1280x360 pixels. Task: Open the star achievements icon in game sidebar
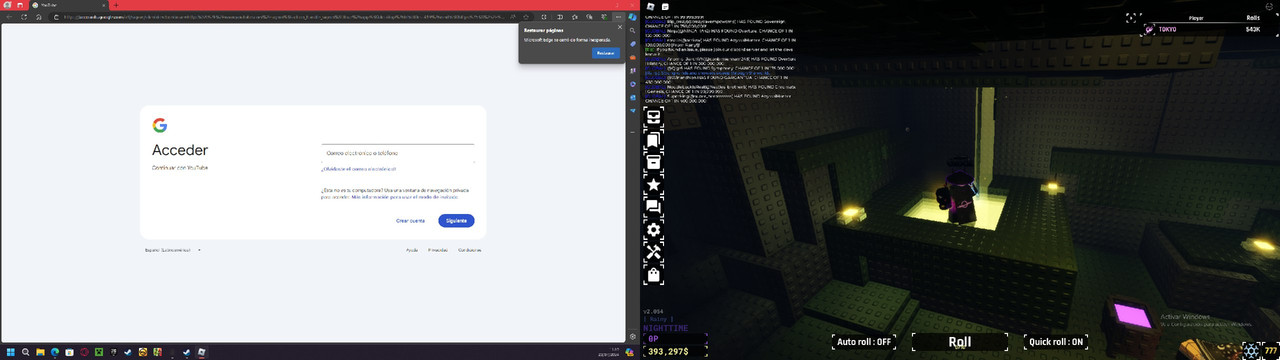coord(653,185)
